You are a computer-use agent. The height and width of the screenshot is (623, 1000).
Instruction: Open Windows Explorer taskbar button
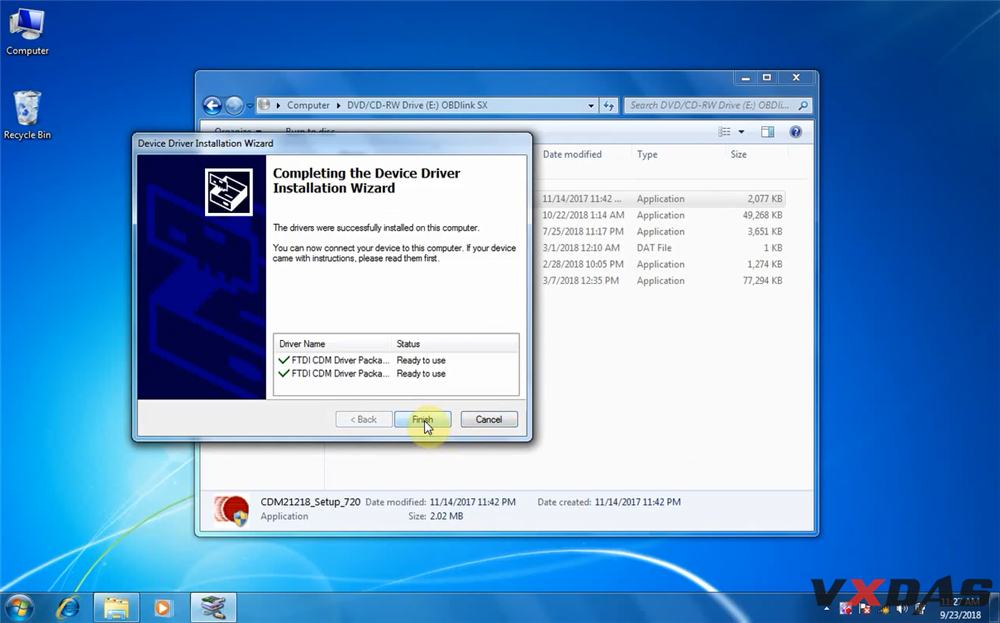[x=116, y=608]
